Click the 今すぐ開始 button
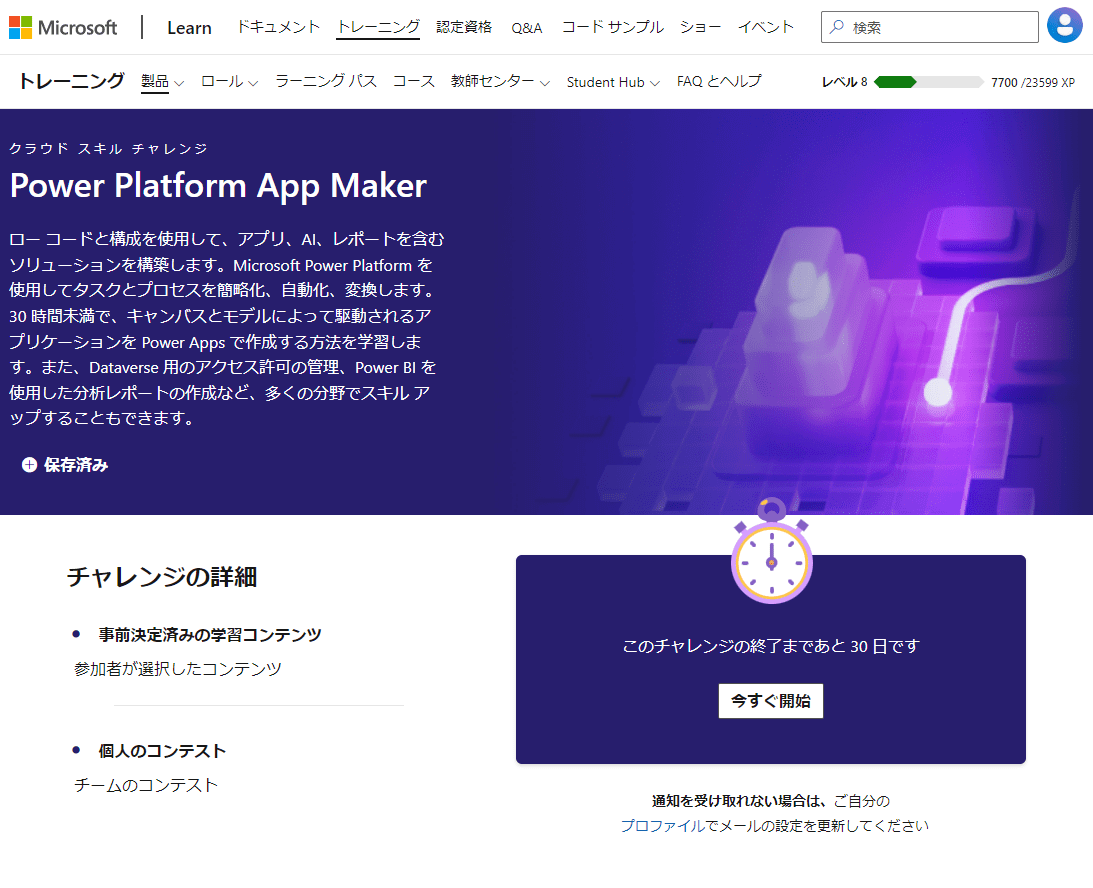 click(771, 701)
